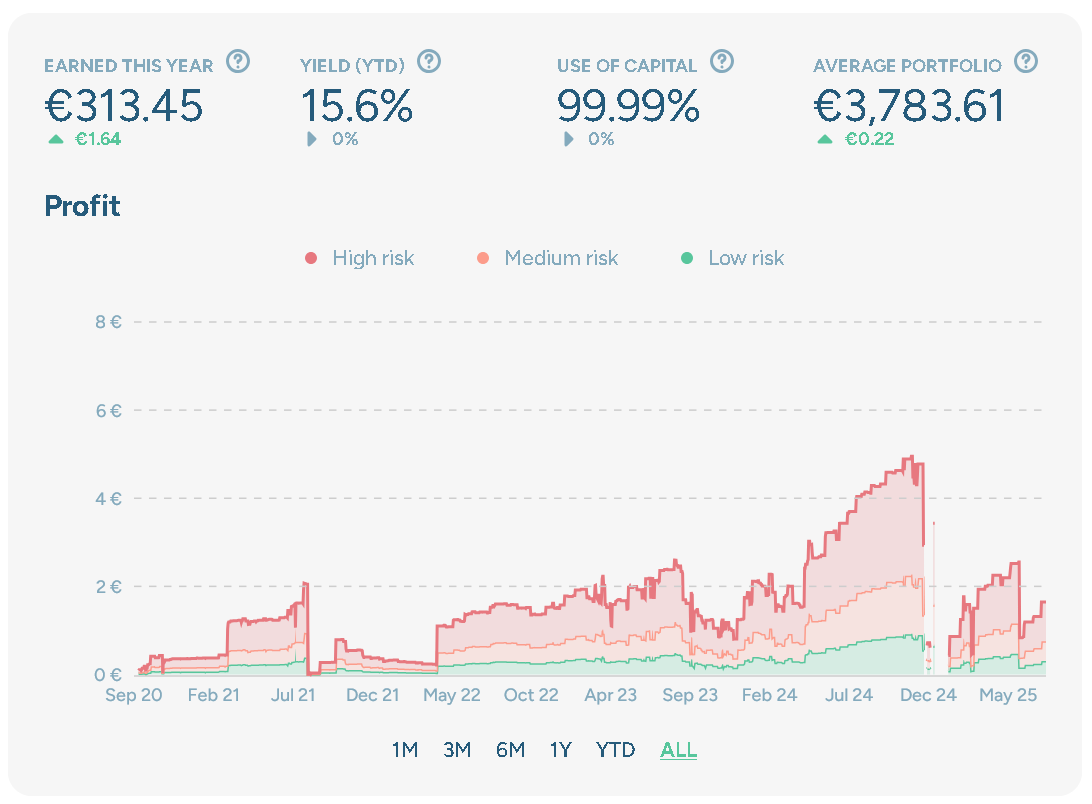
Task: Open the Average Portfolio help icon
Action: tap(1026, 62)
